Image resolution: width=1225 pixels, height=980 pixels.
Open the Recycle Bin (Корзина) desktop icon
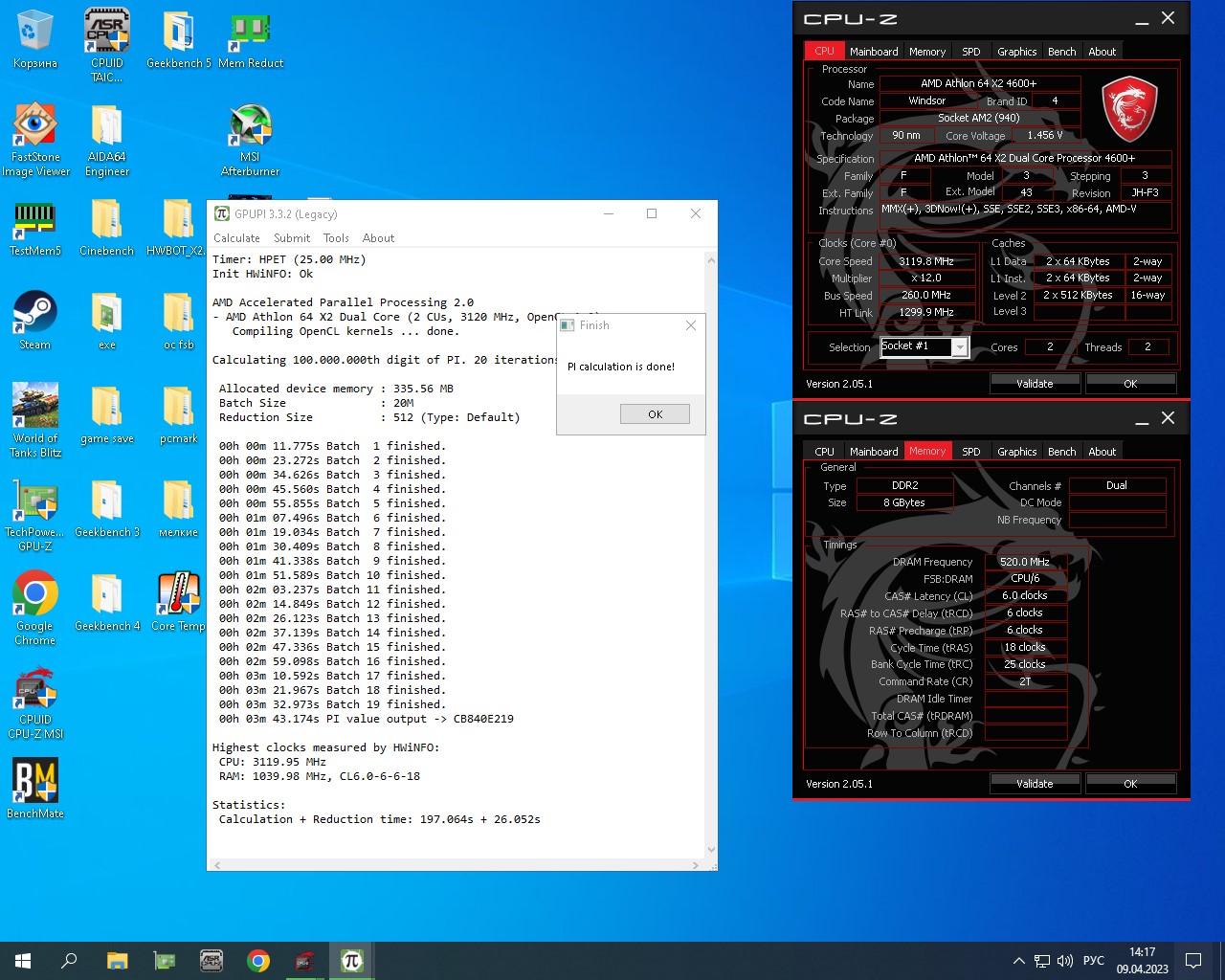(x=34, y=40)
